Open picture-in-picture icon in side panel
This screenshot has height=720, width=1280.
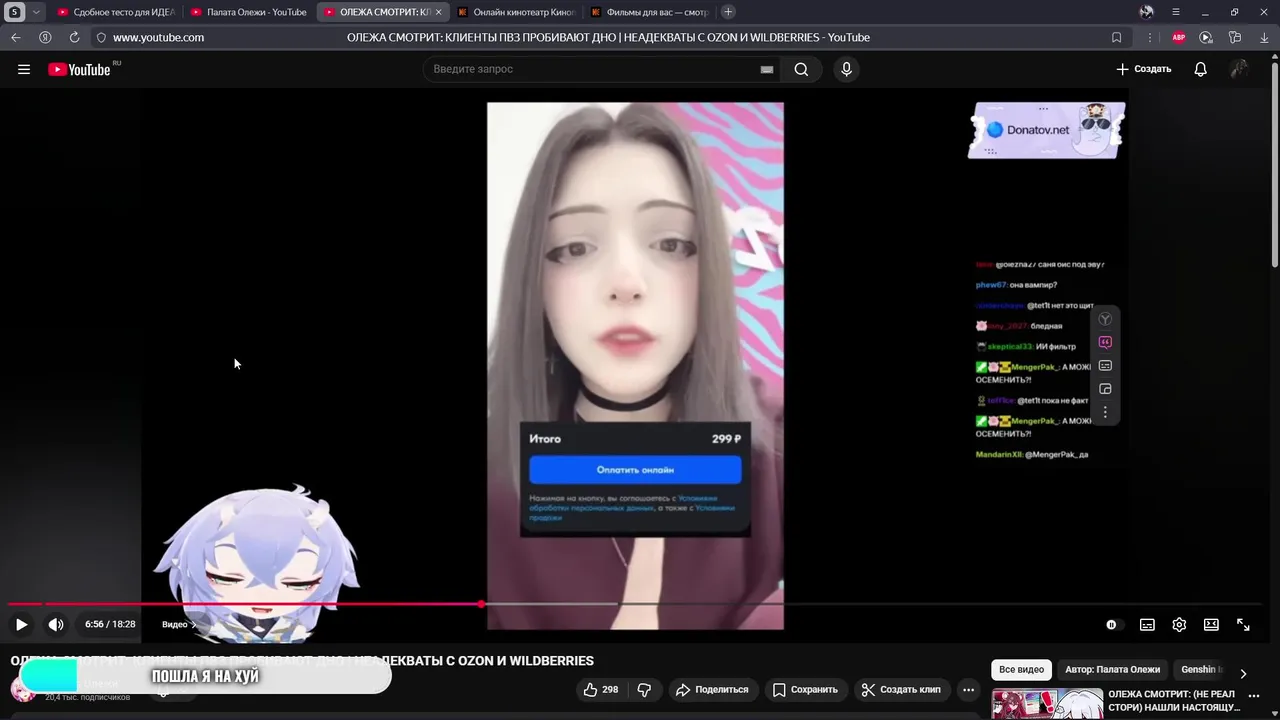pyautogui.click(x=1105, y=389)
